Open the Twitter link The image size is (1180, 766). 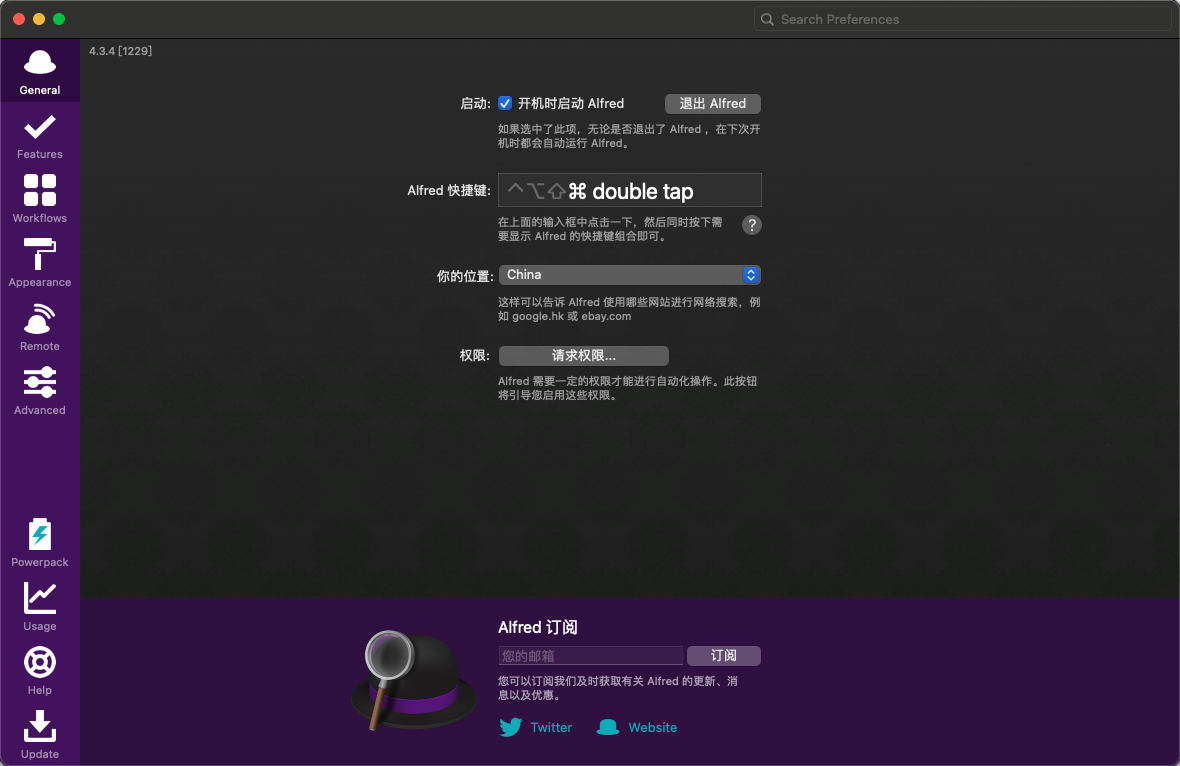click(x=551, y=728)
